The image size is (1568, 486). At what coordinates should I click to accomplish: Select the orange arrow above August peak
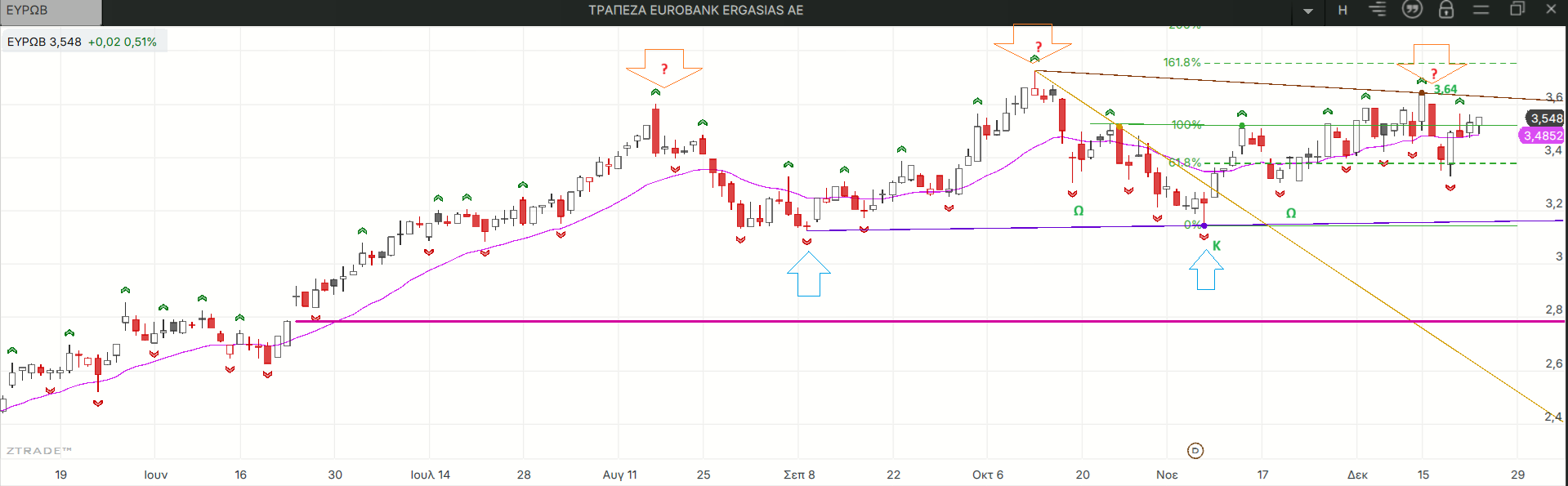(x=663, y=67)
